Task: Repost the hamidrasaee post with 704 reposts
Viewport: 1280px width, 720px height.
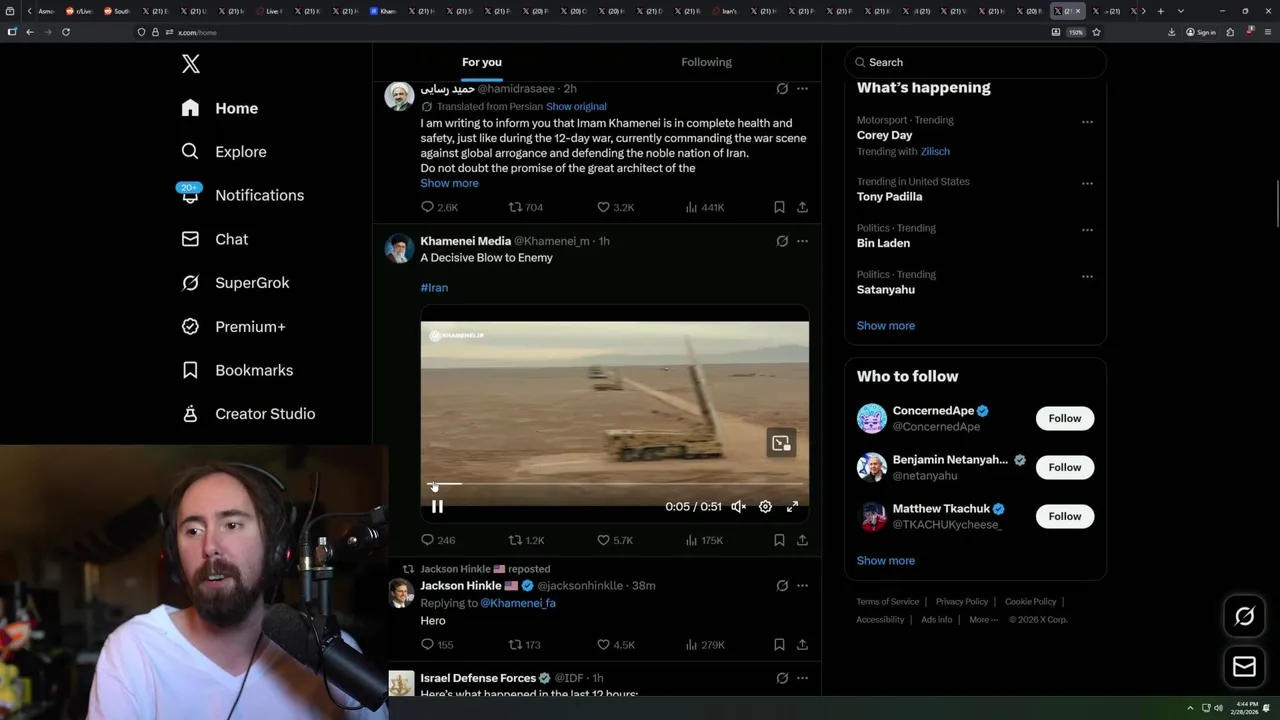Action: 526,207
